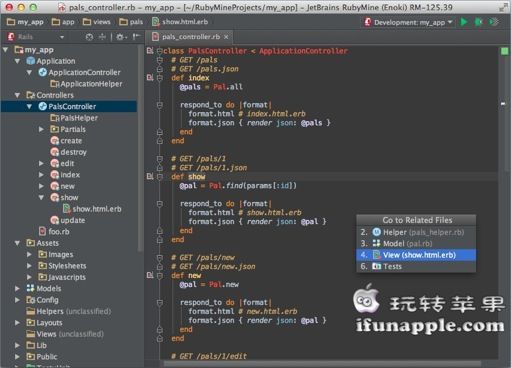Select ApplicationHelper in project tree
The image size is (511, 368).
[86, 84]
